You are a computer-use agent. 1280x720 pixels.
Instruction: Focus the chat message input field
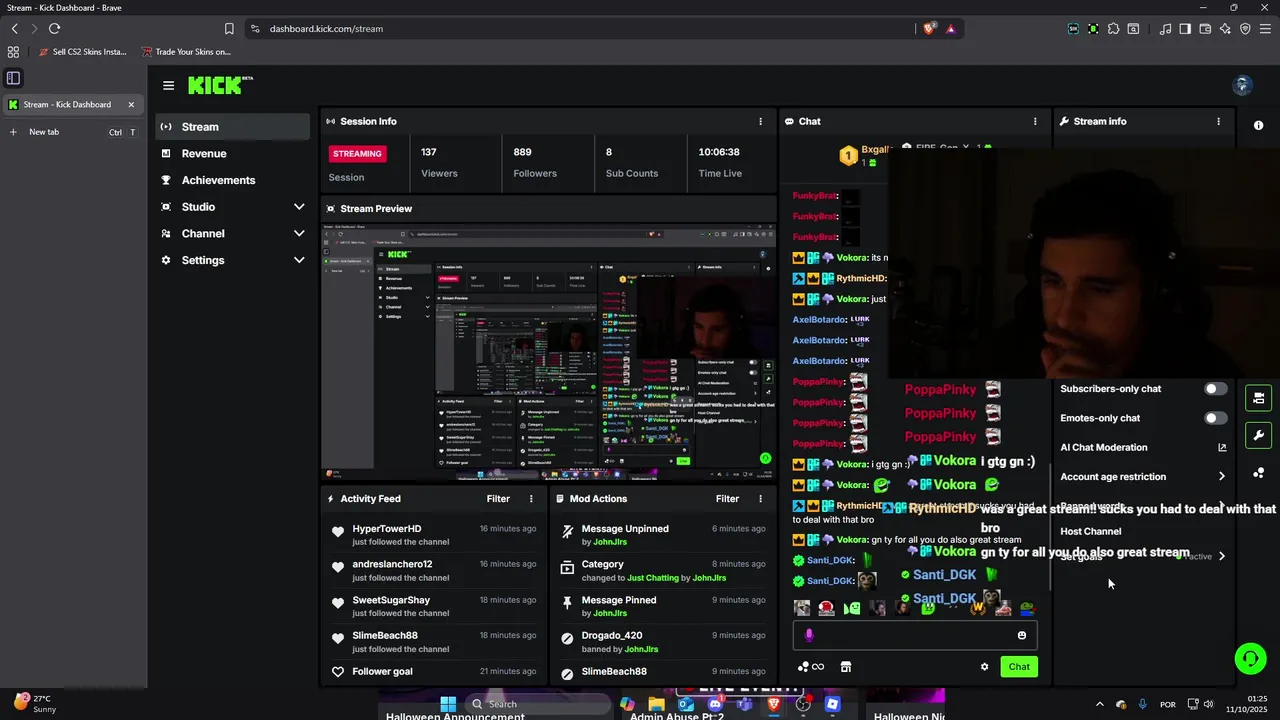(914, 635)
